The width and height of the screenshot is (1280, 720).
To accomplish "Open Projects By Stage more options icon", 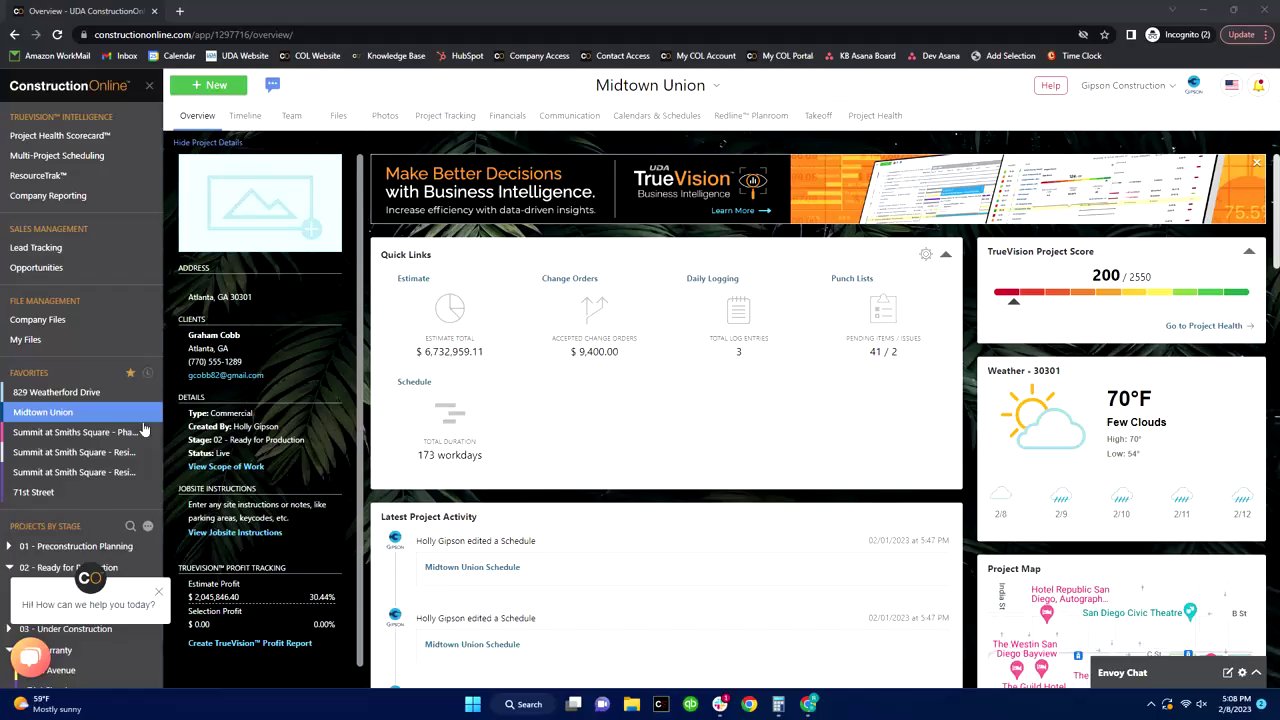I will tap(147, 526).
